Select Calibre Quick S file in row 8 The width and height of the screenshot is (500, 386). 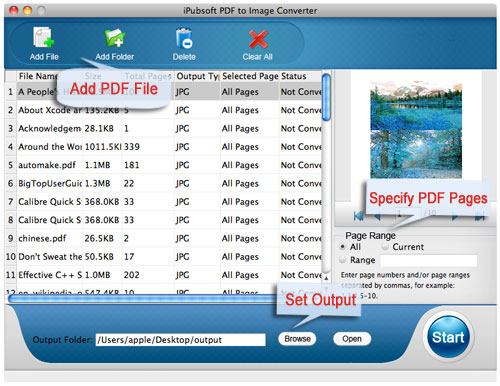(163, 220)
